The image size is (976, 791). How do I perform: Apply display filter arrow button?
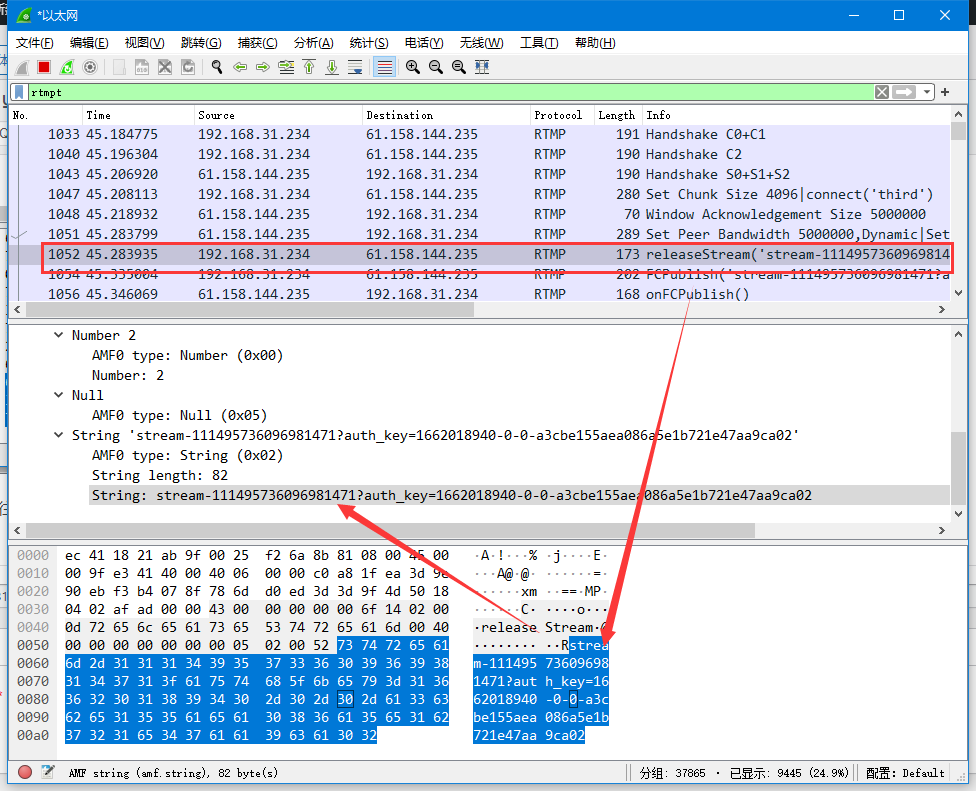(x=904, y=93)
